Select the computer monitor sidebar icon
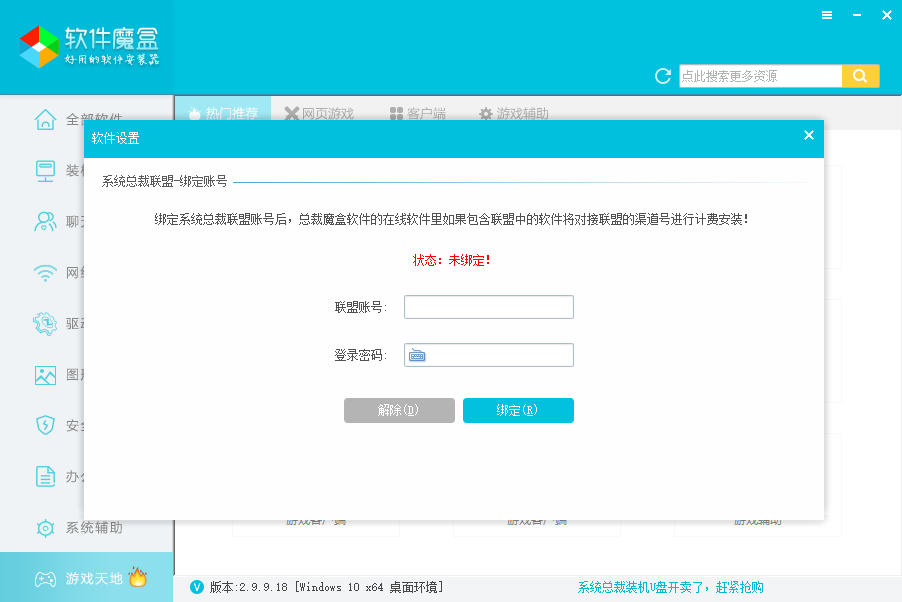The height and width of the screenshot is (602, 902). pos(45,171)
